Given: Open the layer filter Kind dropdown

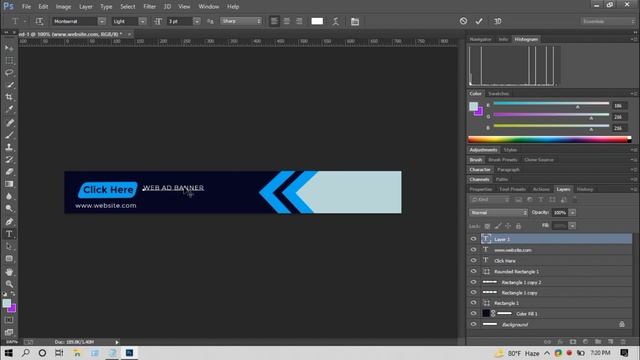Looking at the screenshot, I should pos(490,200).
